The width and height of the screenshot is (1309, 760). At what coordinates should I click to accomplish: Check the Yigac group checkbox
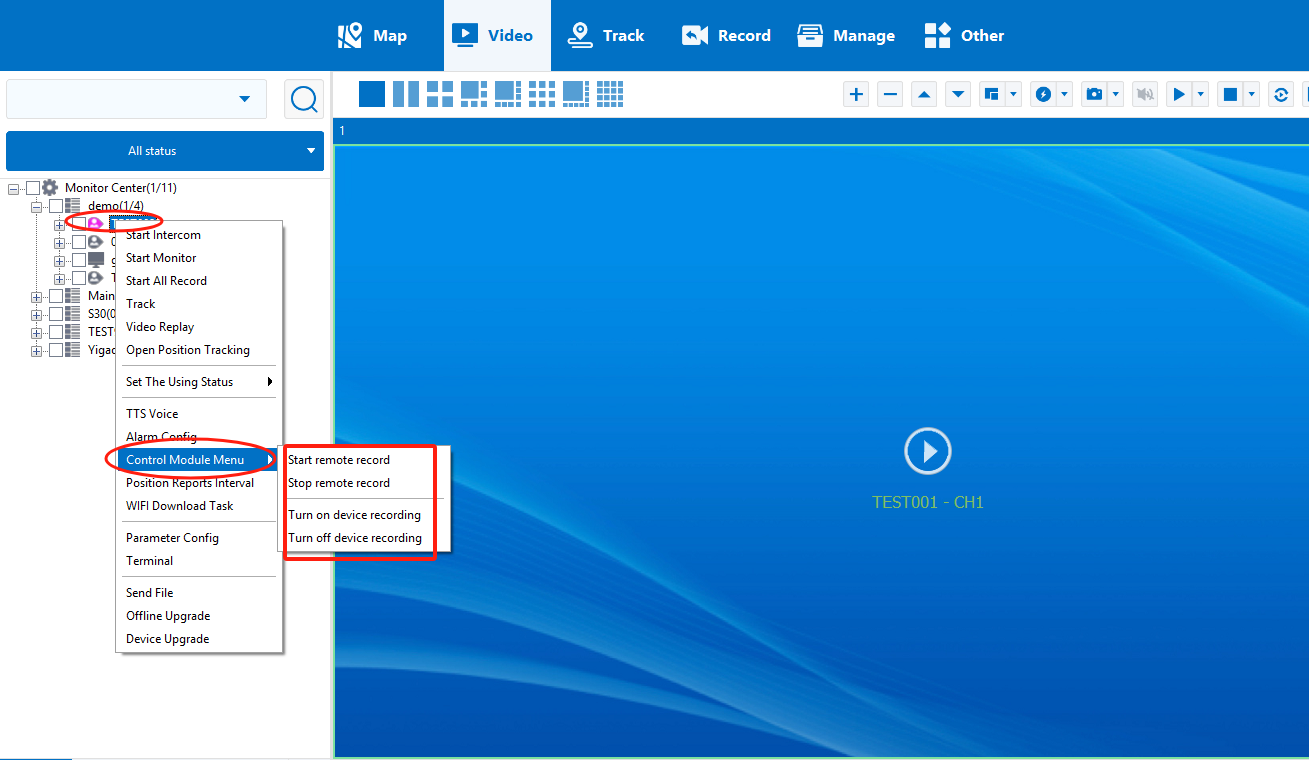56,351
